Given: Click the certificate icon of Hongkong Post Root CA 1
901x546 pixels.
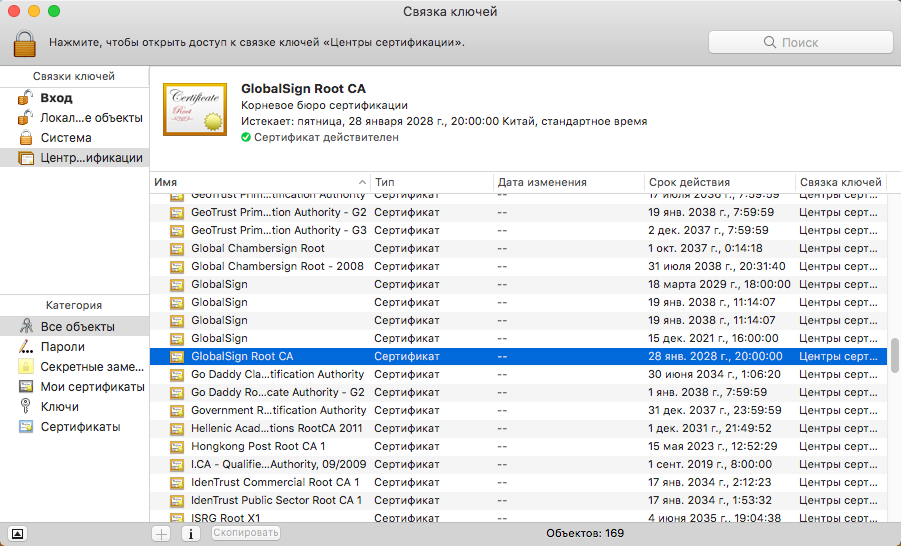Looking at the screenshot, I should click(x=177, y=447).
